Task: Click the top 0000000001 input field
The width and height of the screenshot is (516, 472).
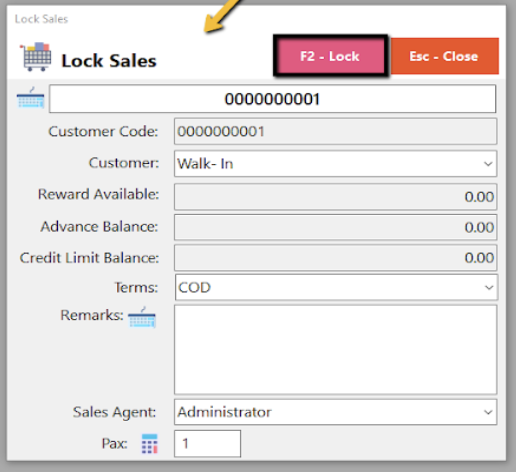Action: pos(272,99)
